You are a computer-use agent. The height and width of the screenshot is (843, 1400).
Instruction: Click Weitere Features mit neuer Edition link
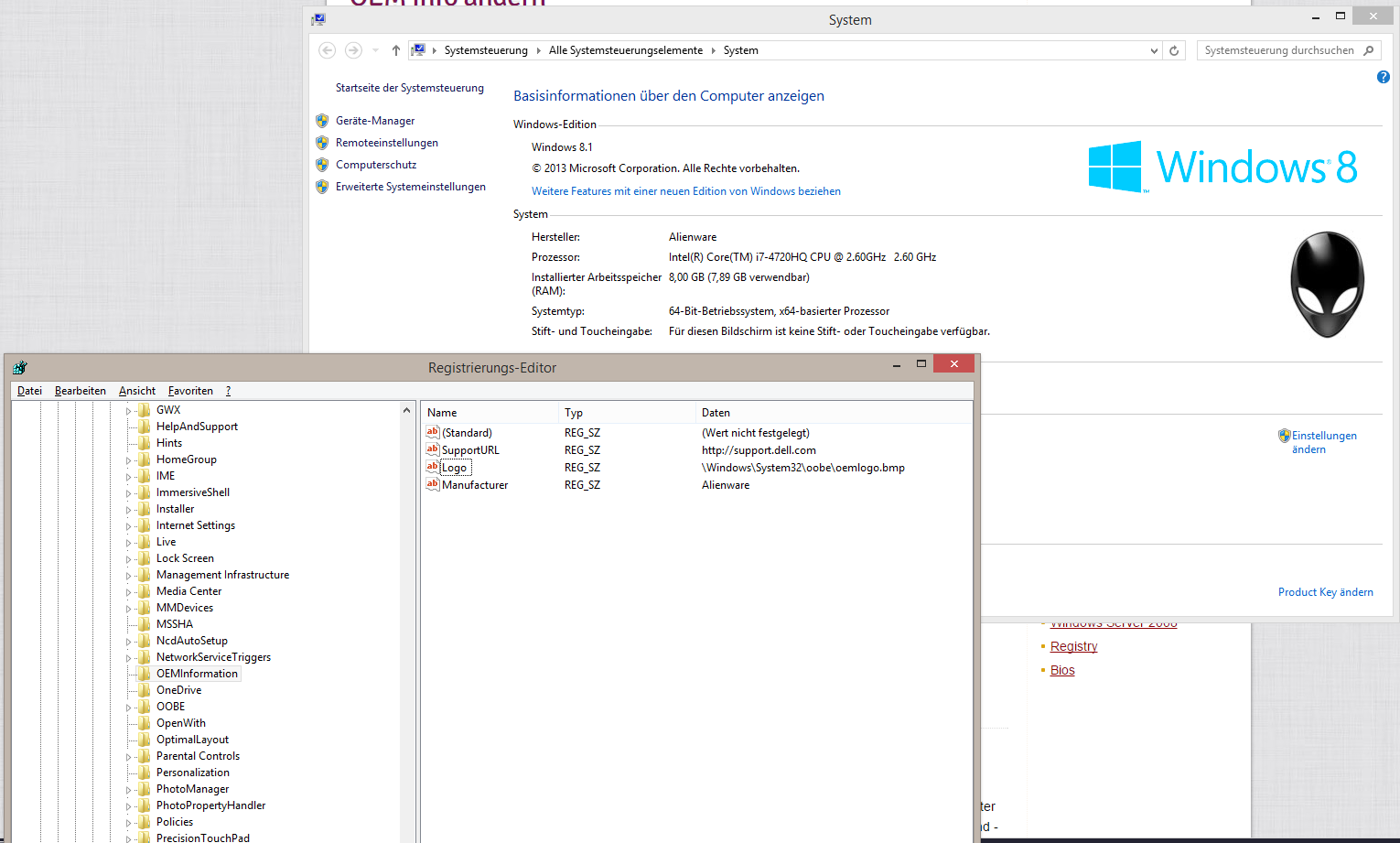click(686, 191)
